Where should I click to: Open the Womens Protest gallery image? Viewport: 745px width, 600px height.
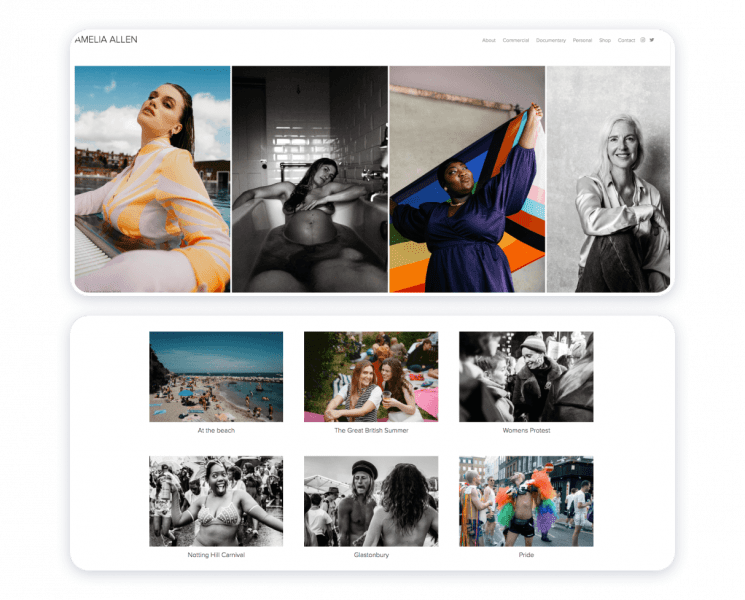[x=526, y=376]
